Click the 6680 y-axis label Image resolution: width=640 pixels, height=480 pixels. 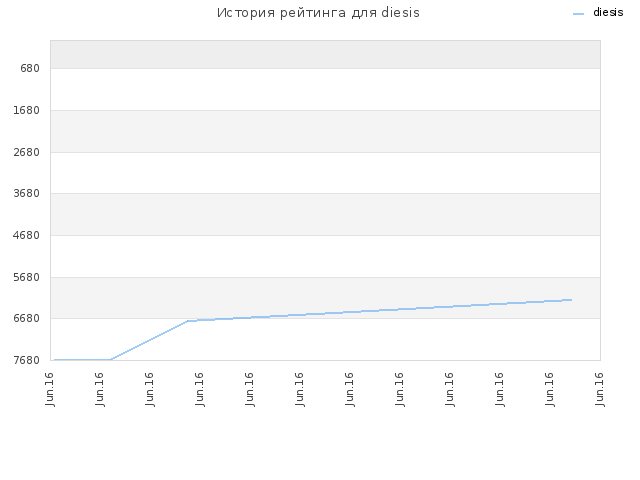[x=27, y=318]
